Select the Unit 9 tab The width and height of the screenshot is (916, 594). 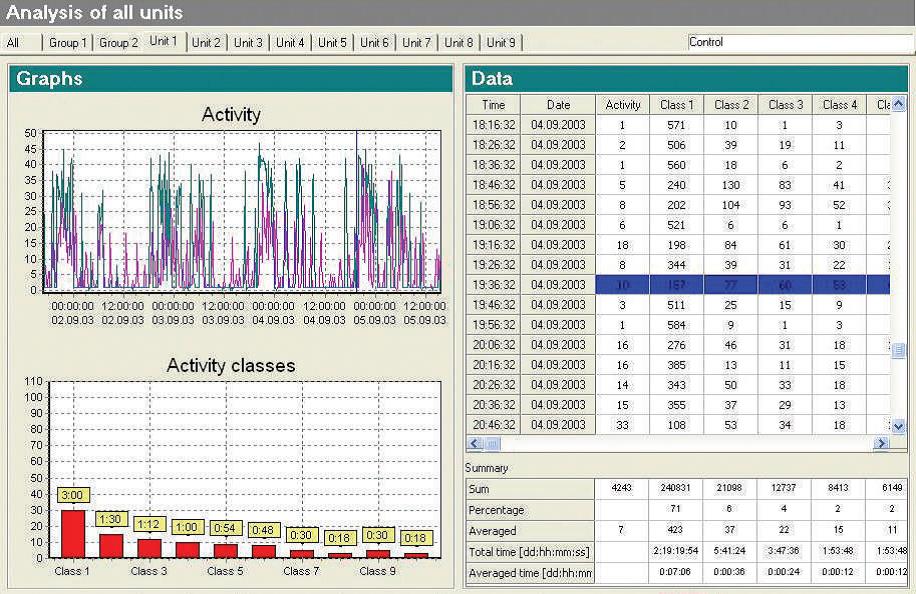[x=501, y=43]
